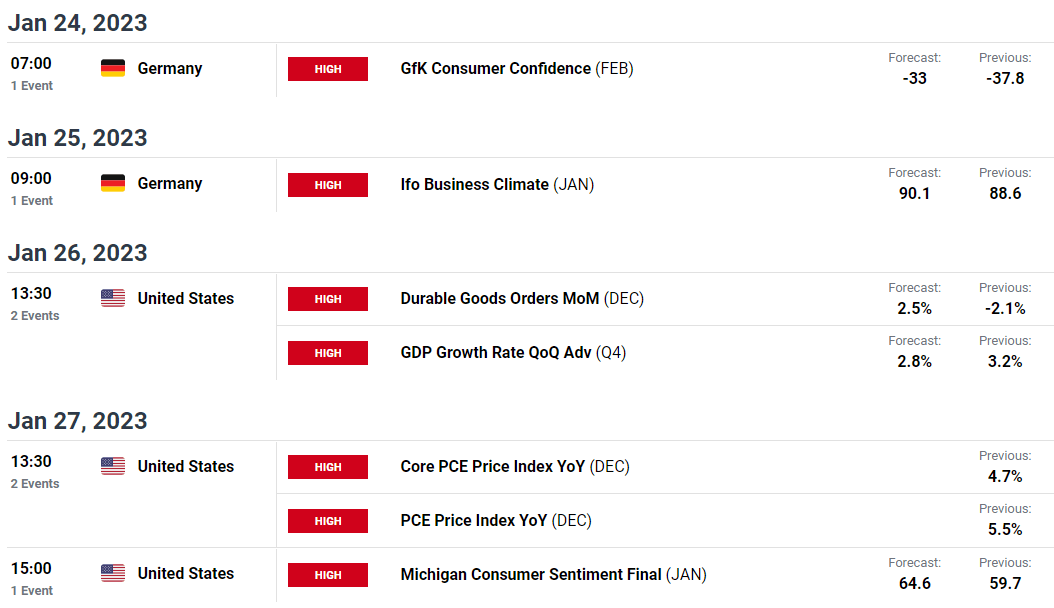Open the Ifo Business Climate event
1054x608 pixels.
point(474,185)
